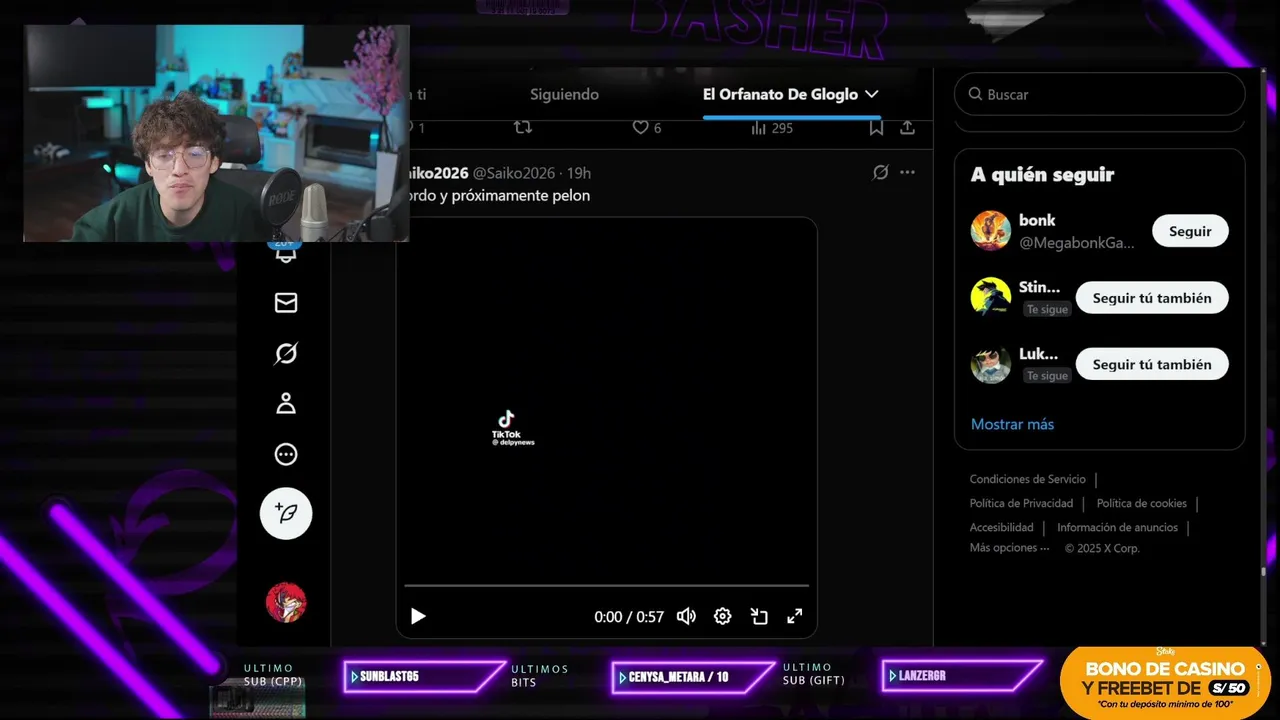The width and height of the screenshot is (1280, 720).
Task: Bookmark the post above Saiko2026 tweet
Action: 876,128
